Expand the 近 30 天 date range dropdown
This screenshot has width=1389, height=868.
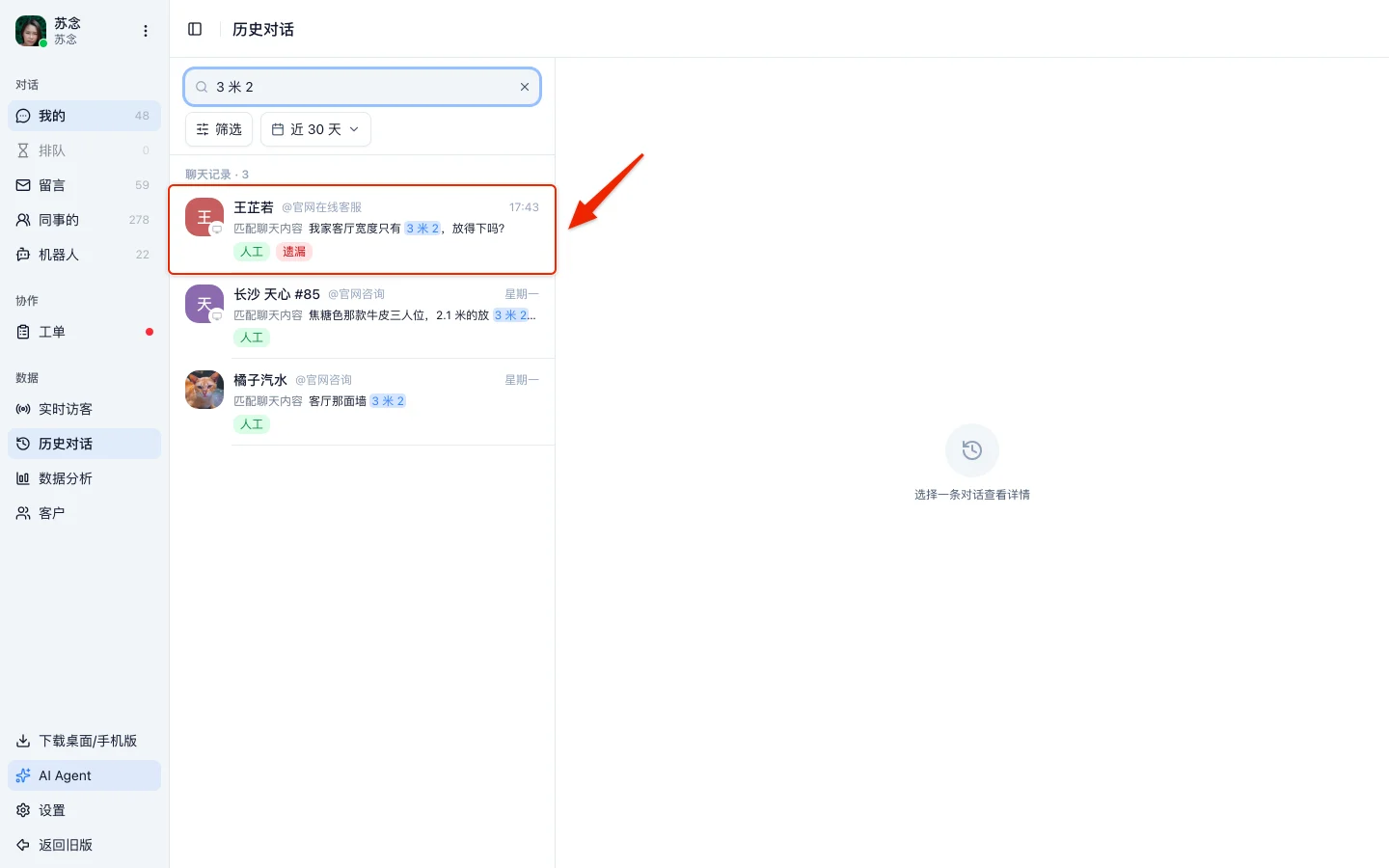coord(315,129)
